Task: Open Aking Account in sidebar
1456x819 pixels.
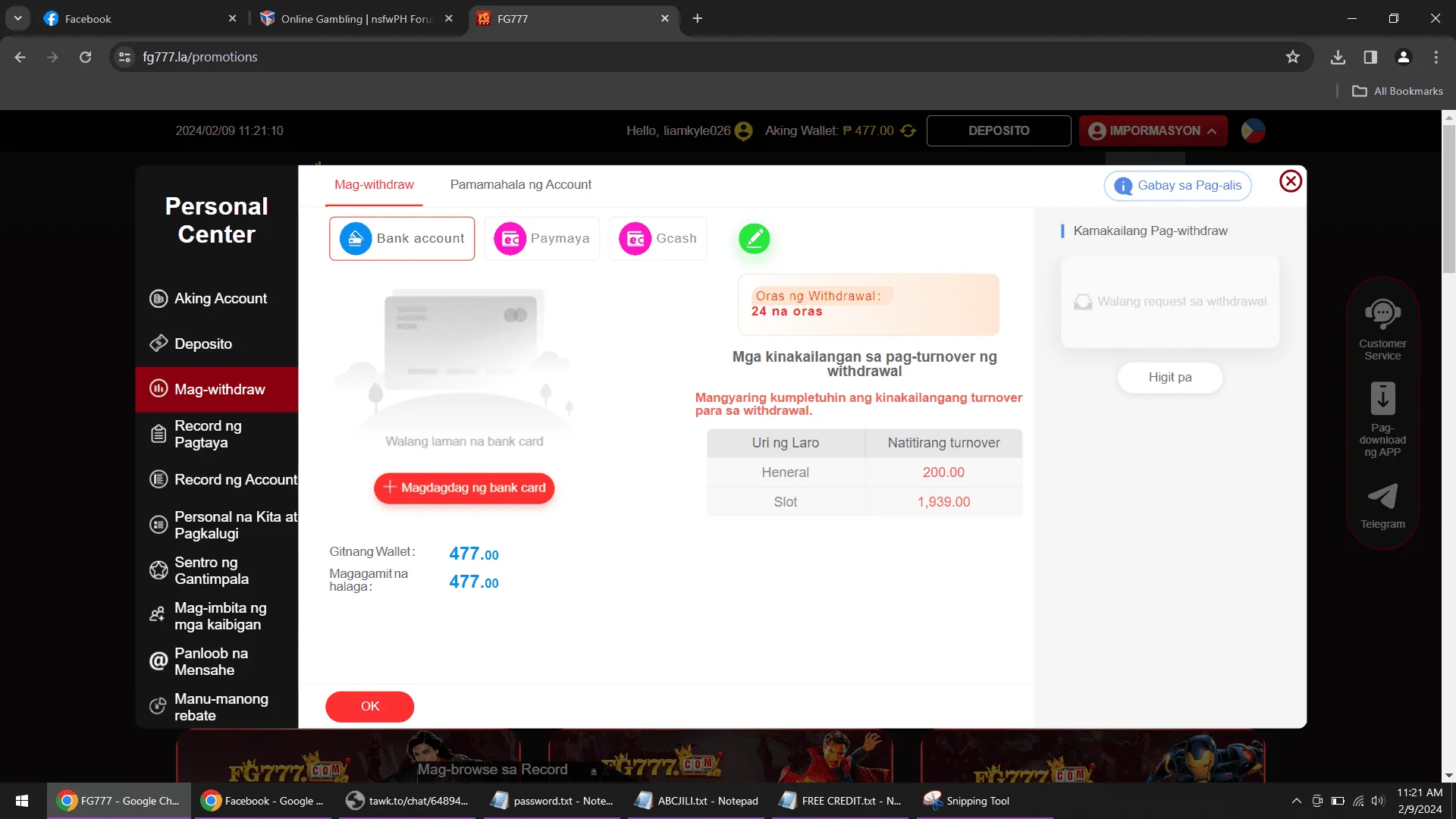Action: [x=217, y=299]
